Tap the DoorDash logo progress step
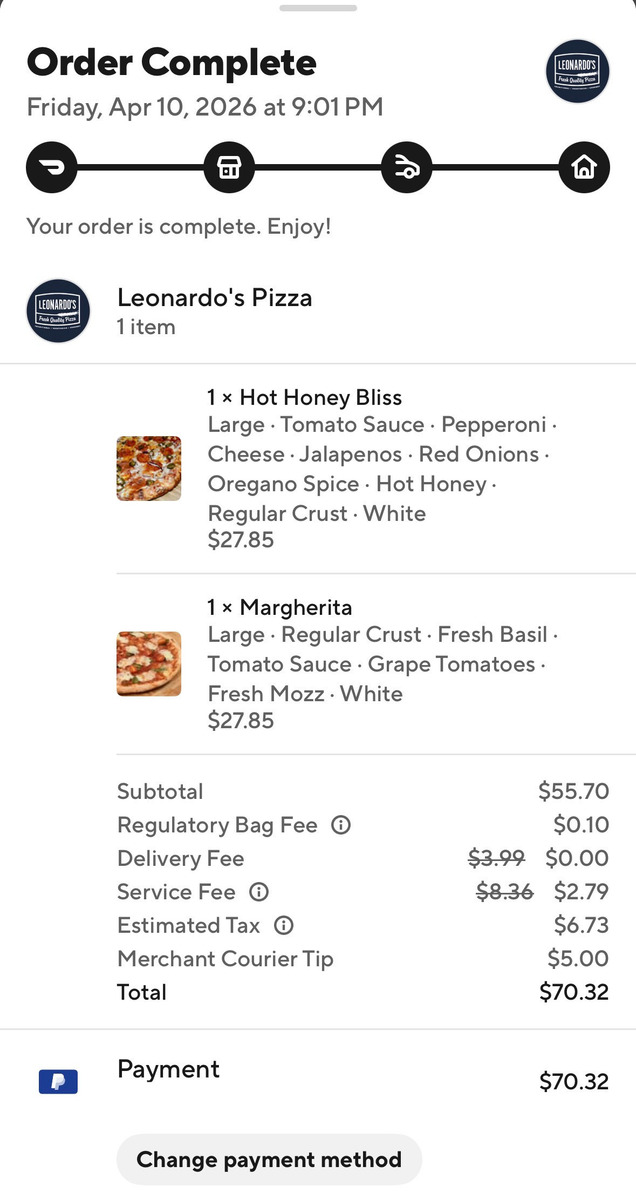Viewport: 636px width, 1200px height. (52, 168)
